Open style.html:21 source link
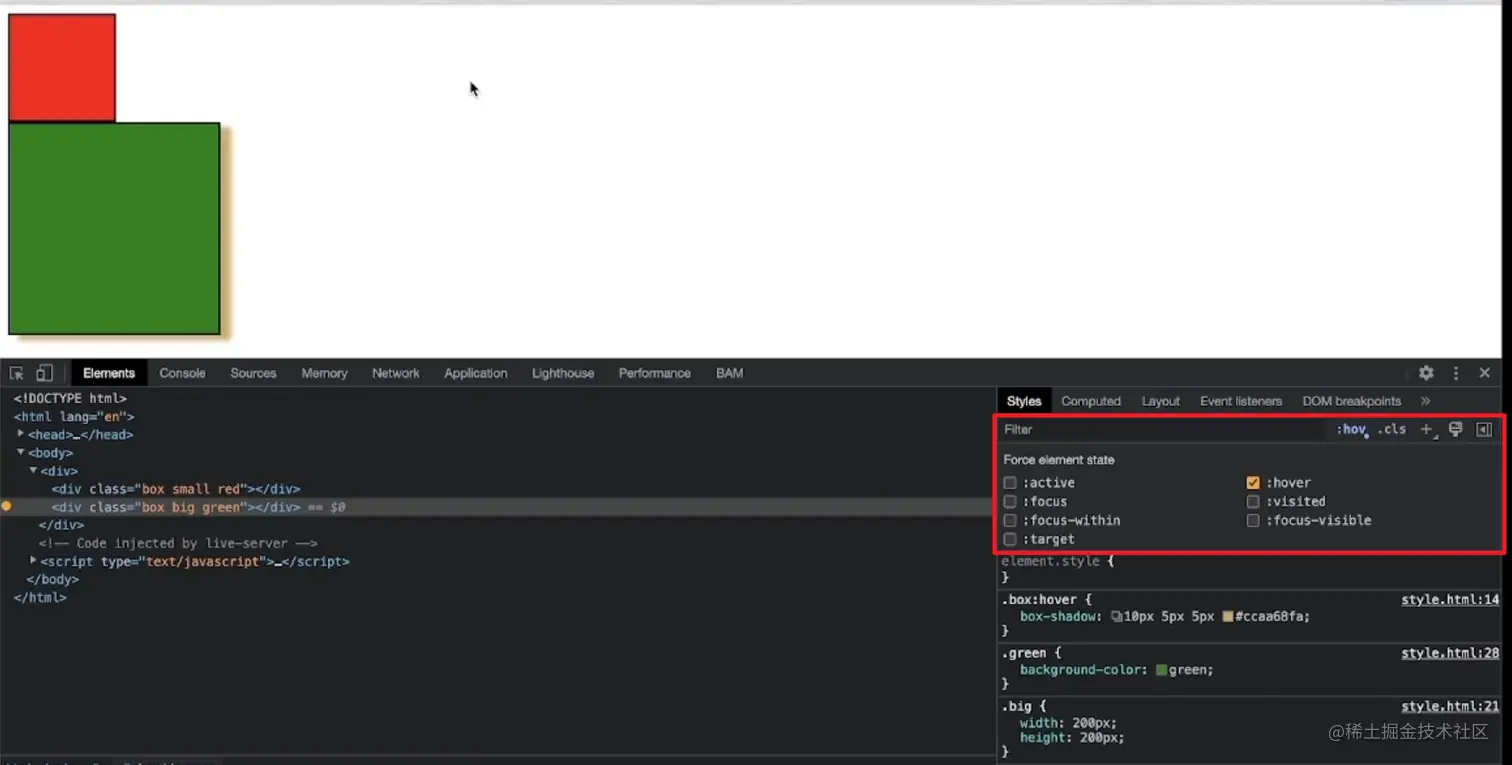The image size is (1512, 765). click(x=1450, y=706)
